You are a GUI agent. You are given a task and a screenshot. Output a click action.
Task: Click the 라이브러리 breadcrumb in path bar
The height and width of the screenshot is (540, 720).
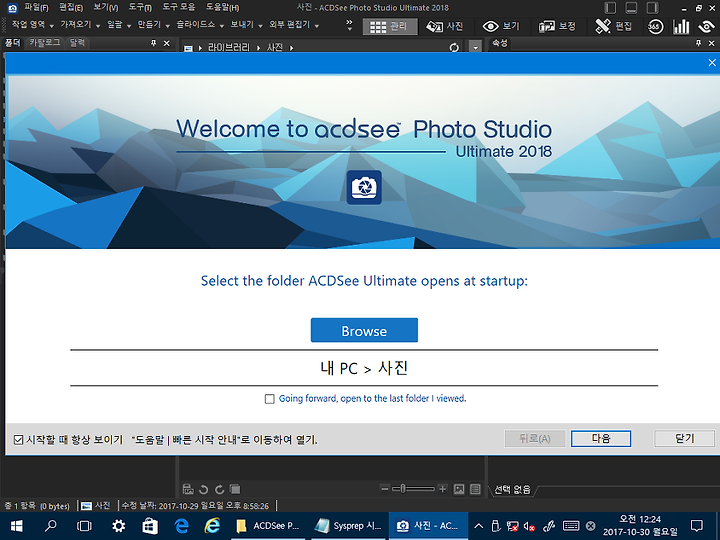[229, 47]
